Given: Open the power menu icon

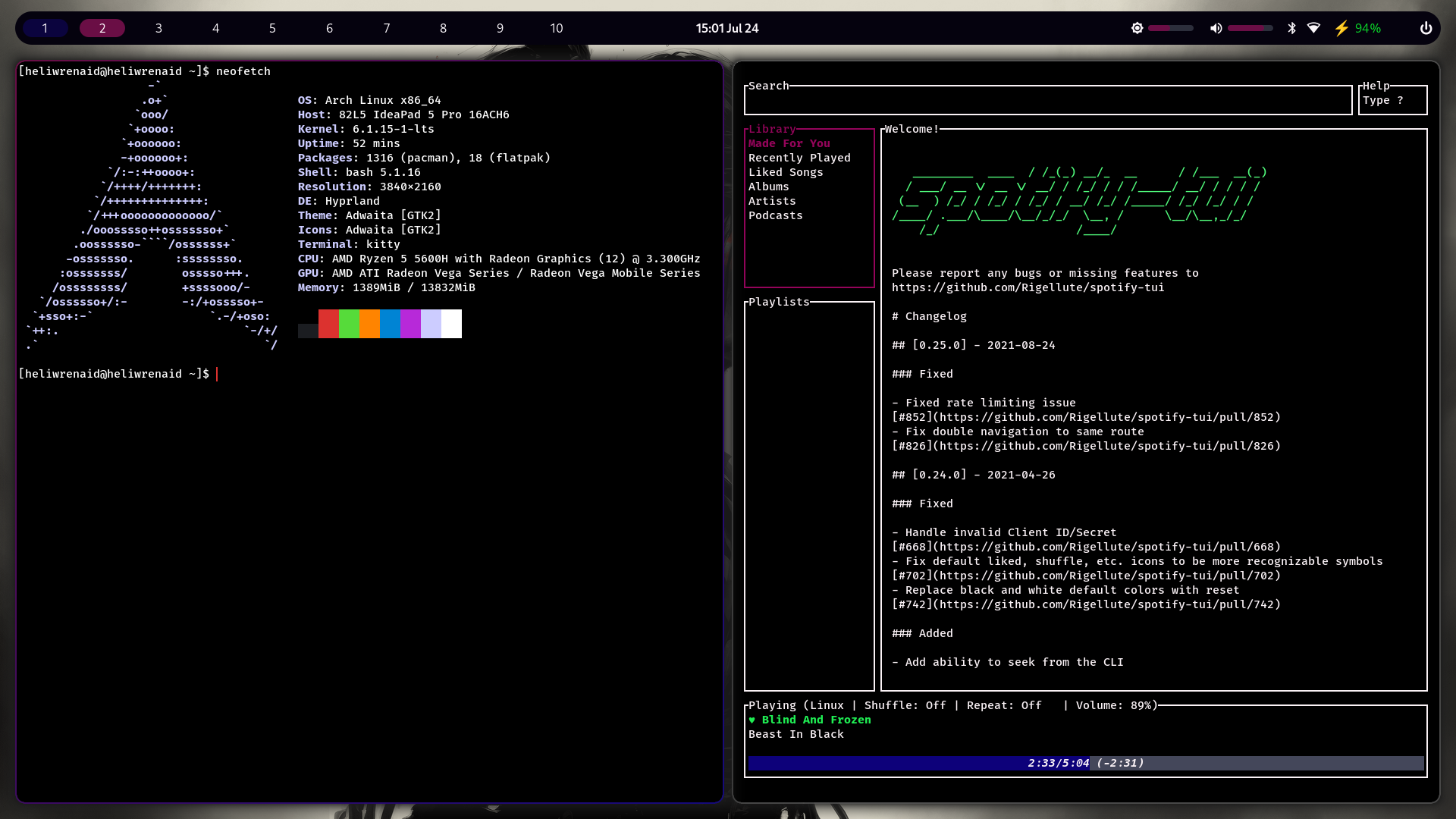Looking at the screenshot, I should coord(1426,28).
